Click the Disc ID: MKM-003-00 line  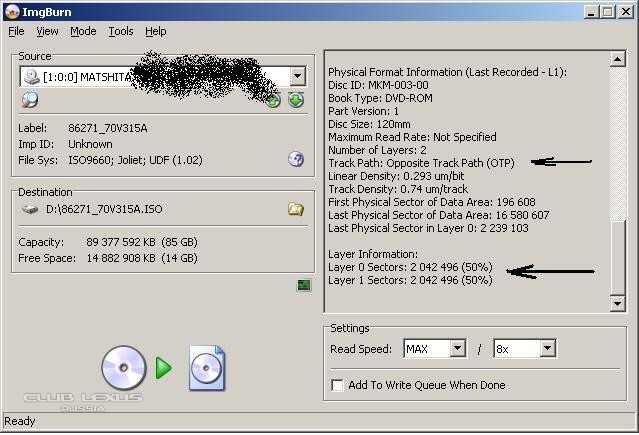pos(378,85)
